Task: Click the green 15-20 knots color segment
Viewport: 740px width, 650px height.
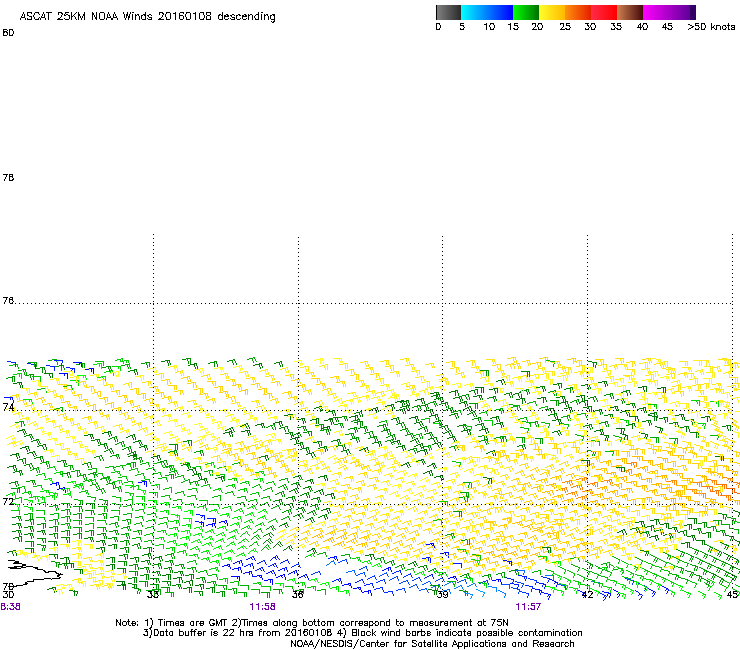Action: click(526, 12)
